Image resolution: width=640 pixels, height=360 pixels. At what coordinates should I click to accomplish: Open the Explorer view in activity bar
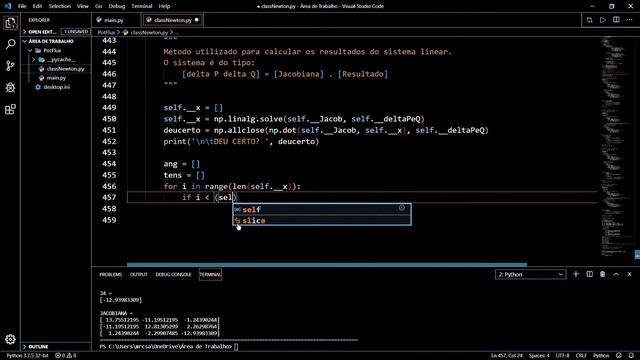(x=10, y=23)
